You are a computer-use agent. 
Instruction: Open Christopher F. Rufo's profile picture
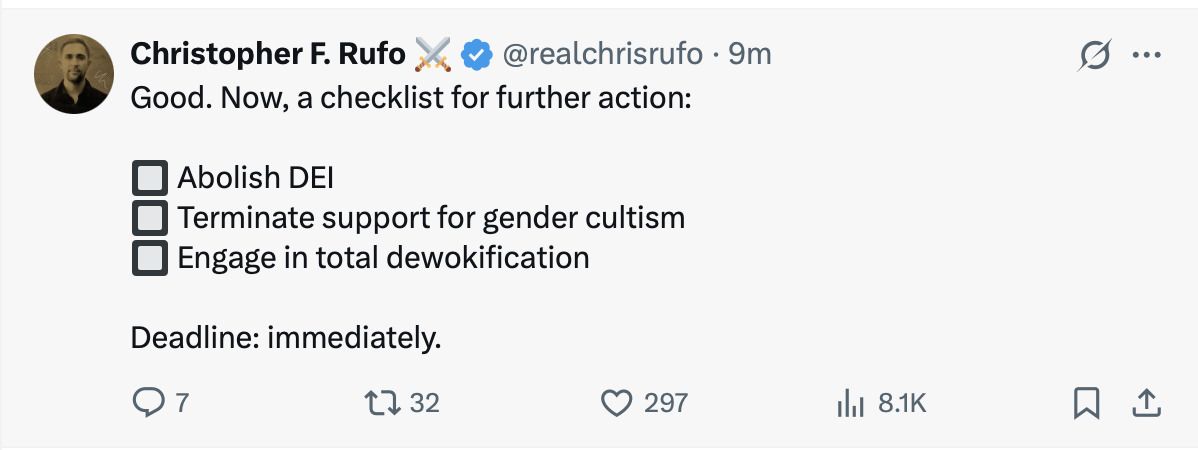point(74,74)
